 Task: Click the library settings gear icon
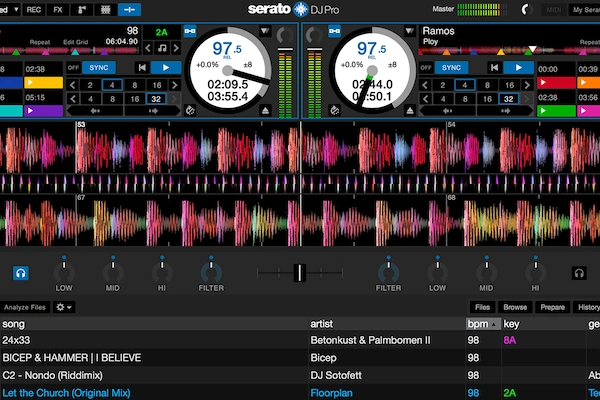(x=64, y=307)
